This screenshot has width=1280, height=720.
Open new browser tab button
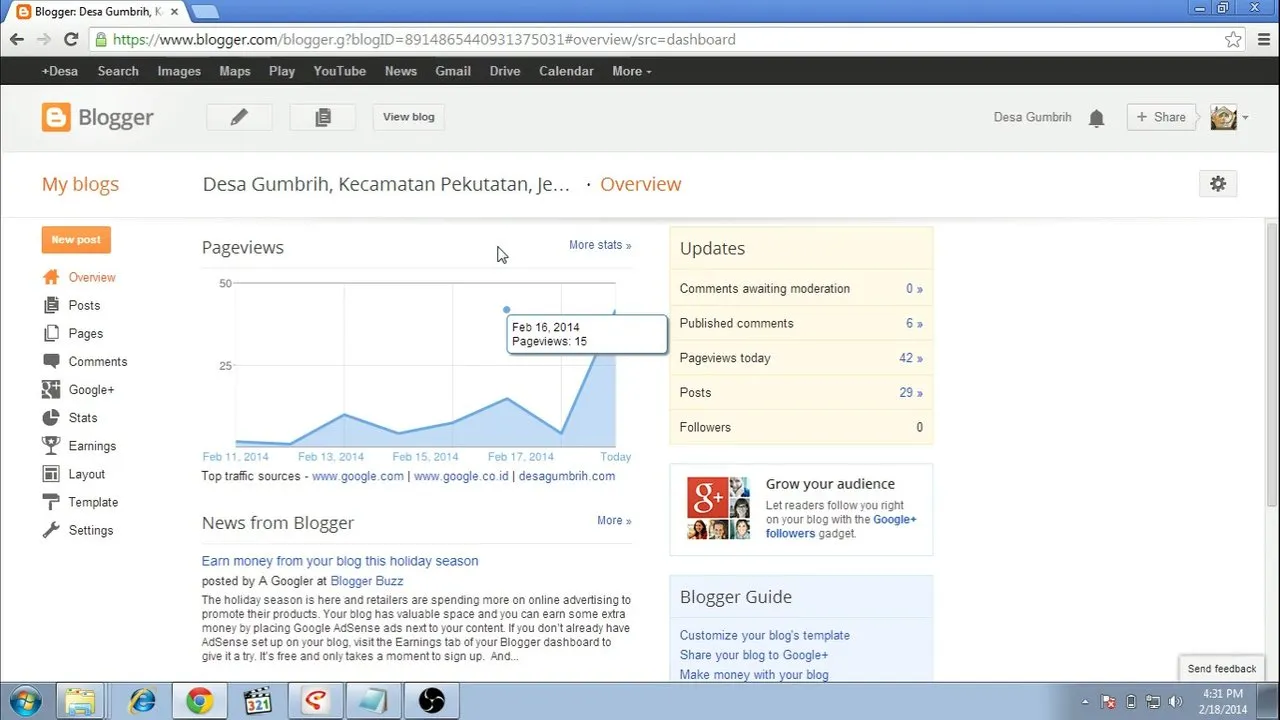click(x=205, y=12)
